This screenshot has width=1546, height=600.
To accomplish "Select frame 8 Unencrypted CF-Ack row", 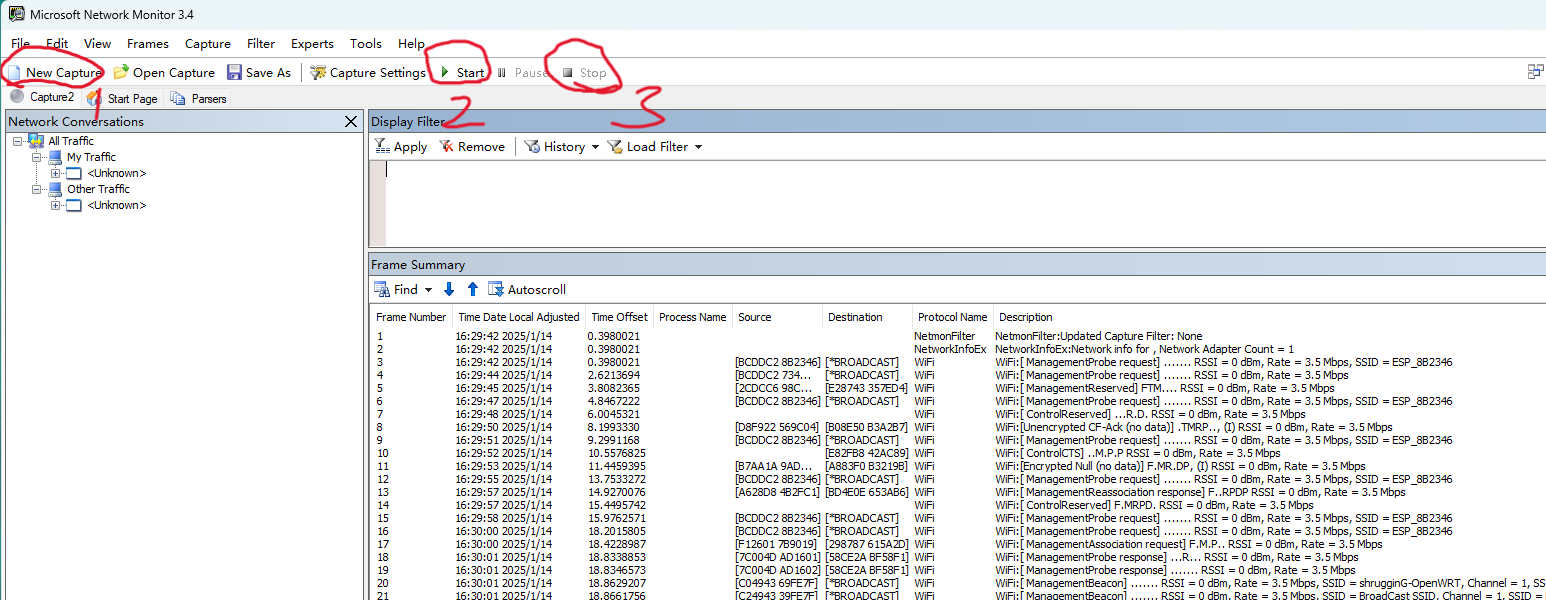I will pos(958,427).
